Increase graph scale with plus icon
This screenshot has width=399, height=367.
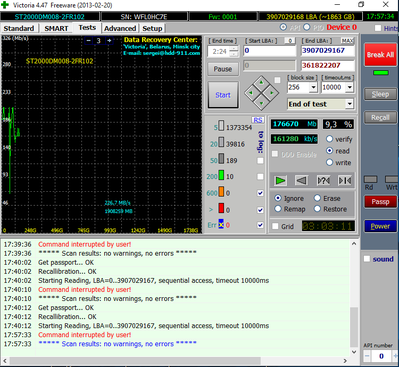pyautogui.click(x=109, y=41)
